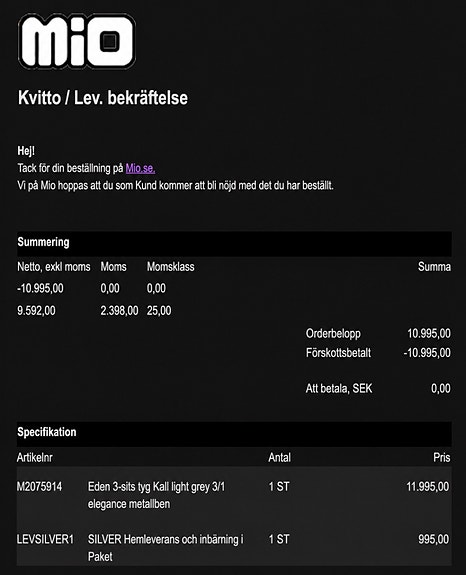
Task: Click the Orderbelopp amount 10.995,00
Action: (x=429, y=333)
